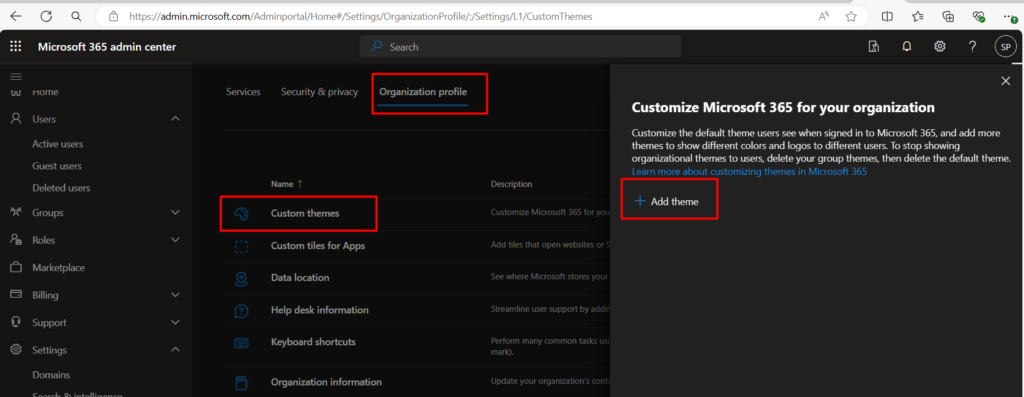Click the Billing nav label
This screenshot has height=397, width=1024.
pyautogui.click(x=45, y=294)
